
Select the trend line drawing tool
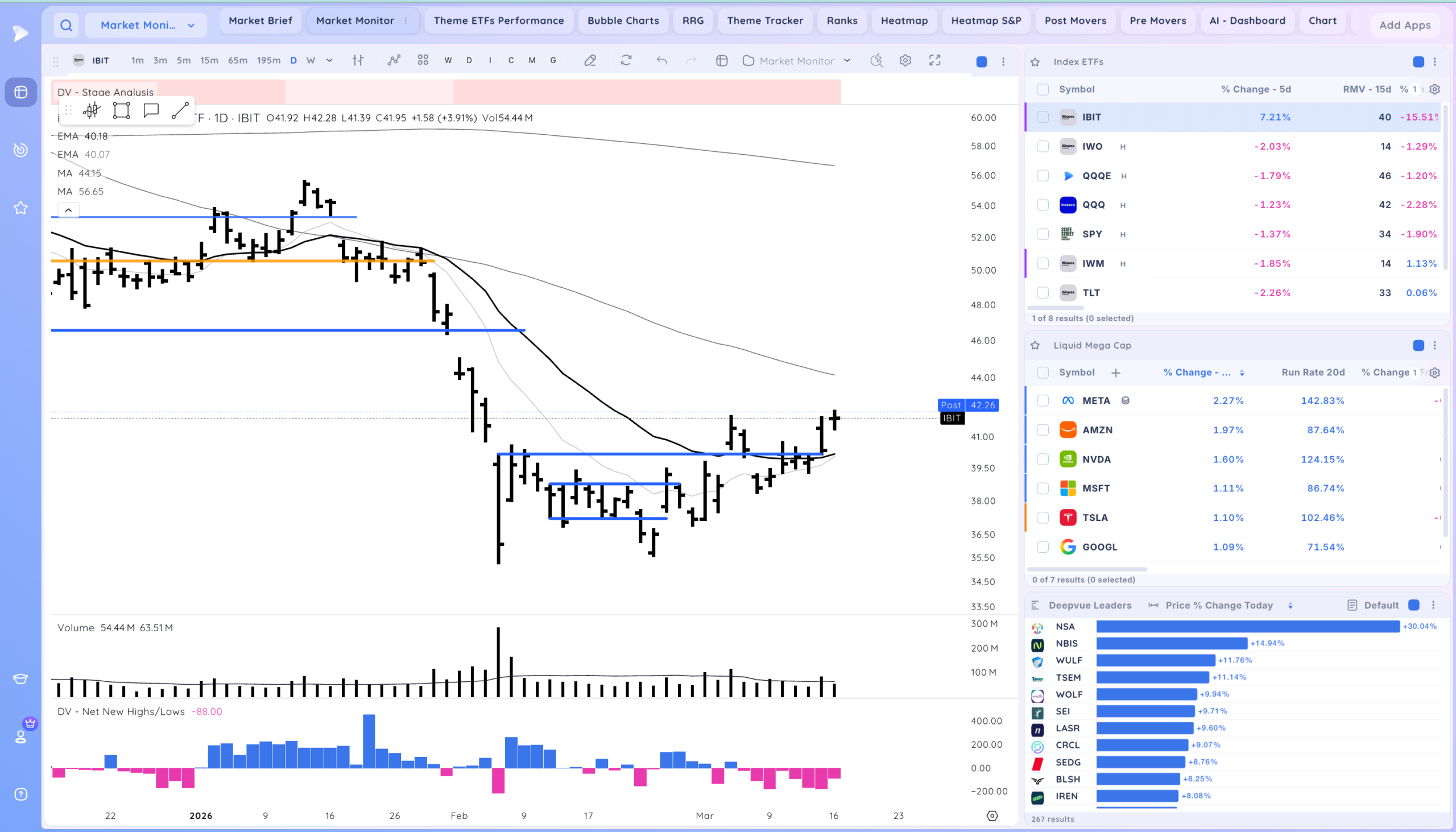coord(180,110)
